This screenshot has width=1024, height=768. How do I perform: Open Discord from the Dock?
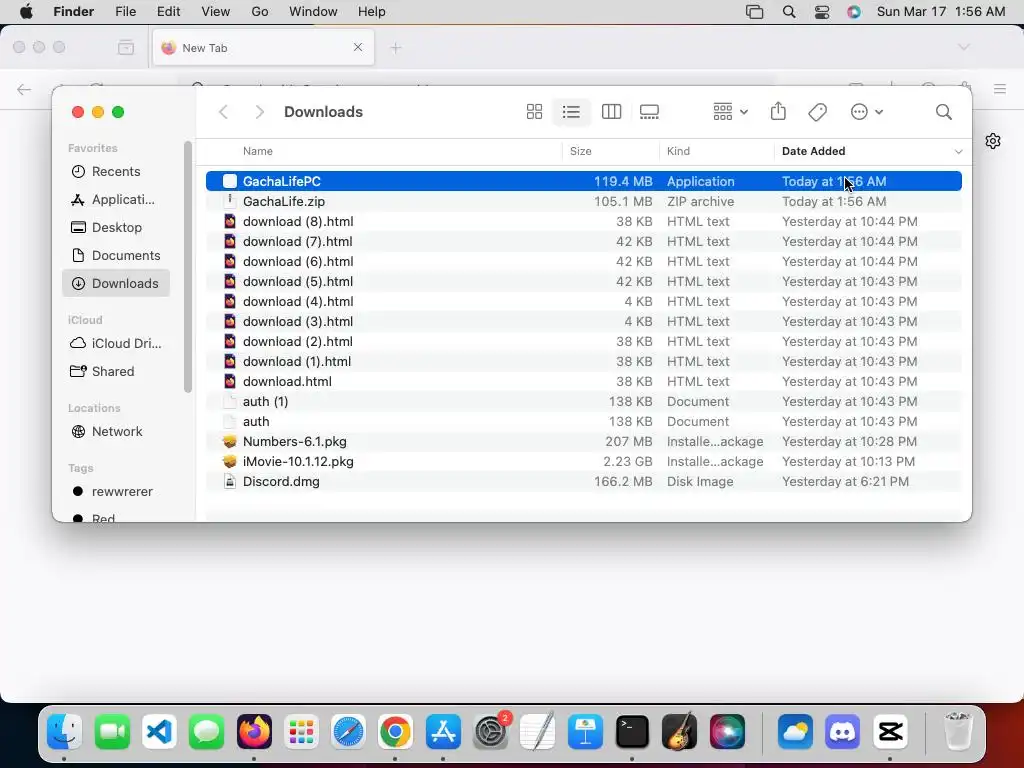tap(842, 732)
